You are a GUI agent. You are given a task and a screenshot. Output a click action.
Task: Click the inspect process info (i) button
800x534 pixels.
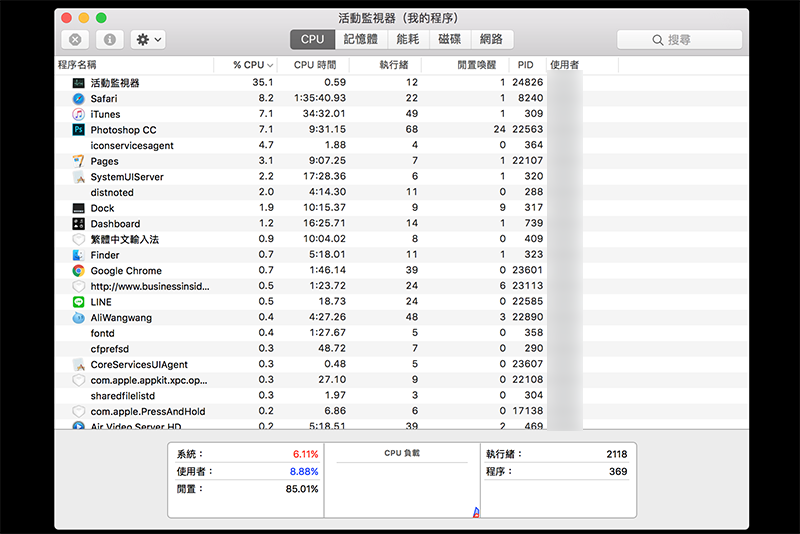[x=110, y=40]
